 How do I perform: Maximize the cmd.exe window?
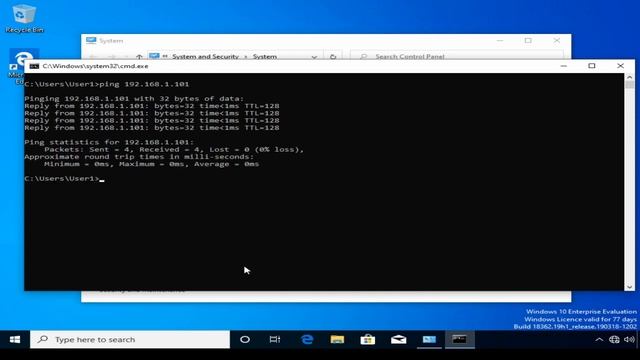coord(592,66)
